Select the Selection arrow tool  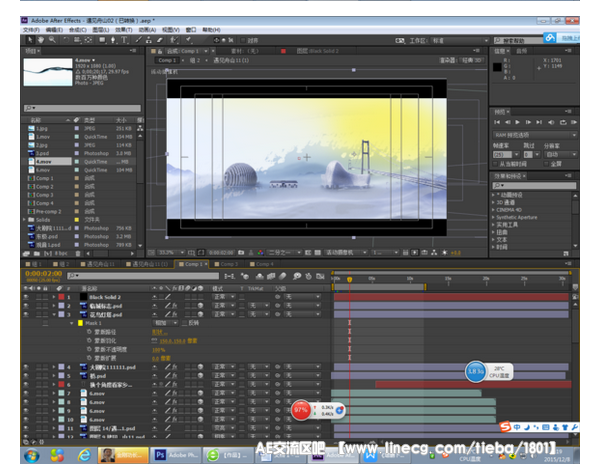pos(30,40)
